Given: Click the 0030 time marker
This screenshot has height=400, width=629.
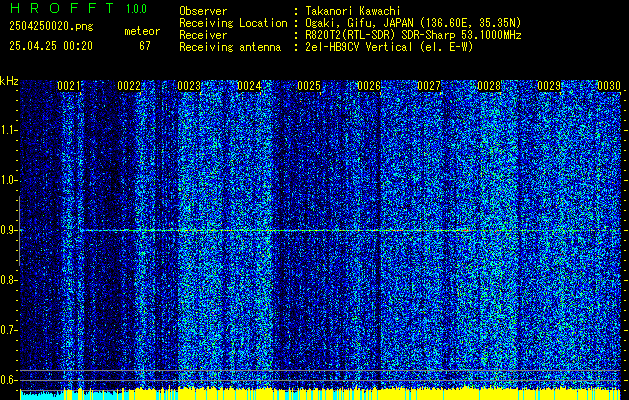Looking at the screenshot, I should 609,86.
